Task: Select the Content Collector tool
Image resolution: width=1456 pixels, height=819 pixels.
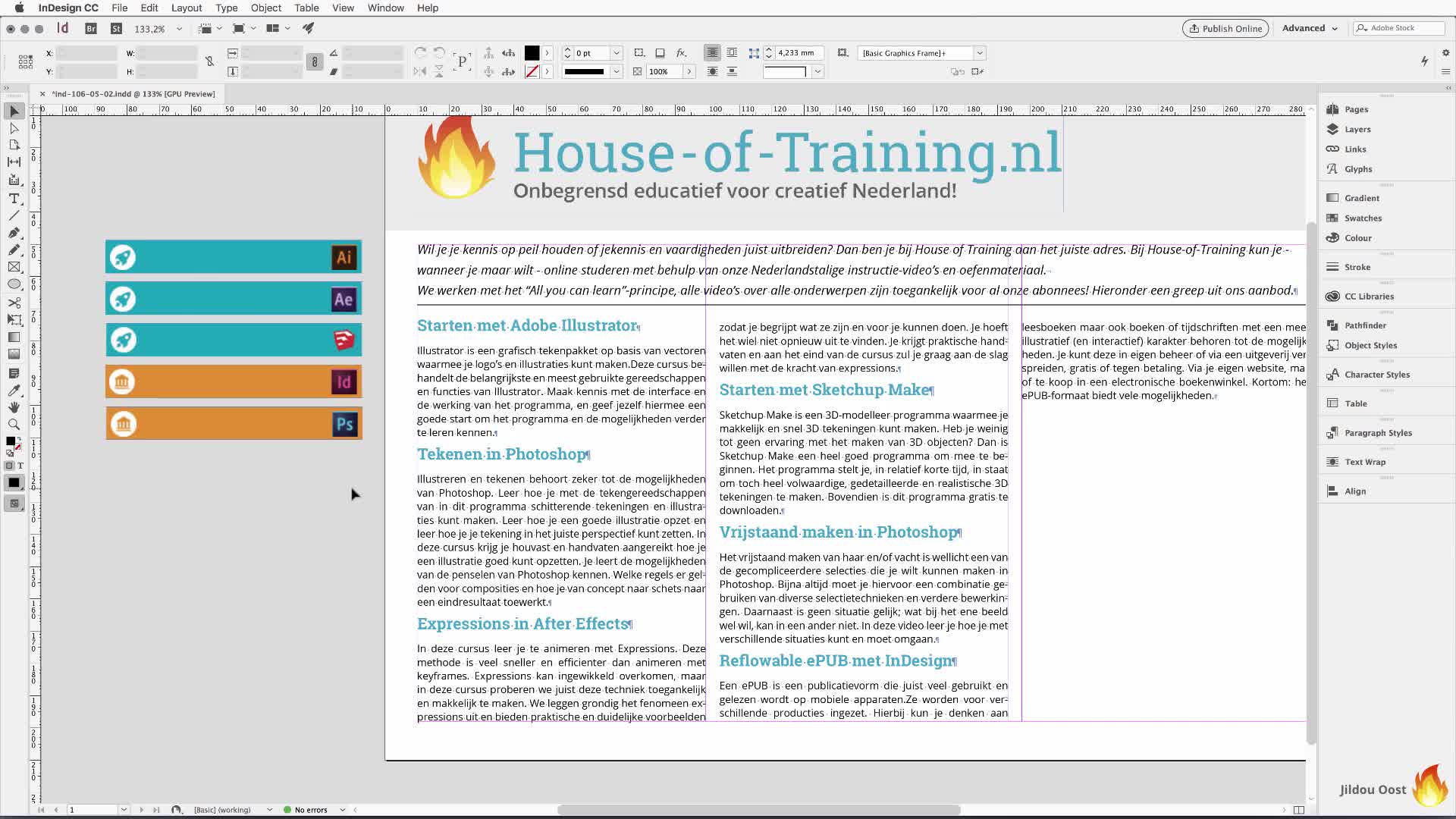Action: pos(14,180)
